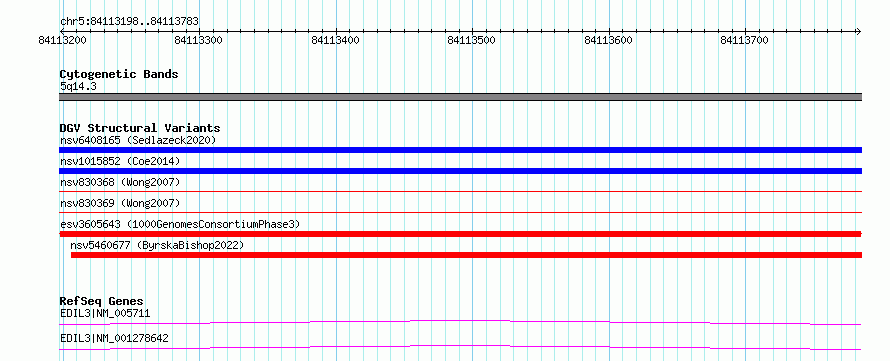This screenshot has height=361, width=890.
Task: Click ruler tick label 84113500
Action: pos(472,40)
